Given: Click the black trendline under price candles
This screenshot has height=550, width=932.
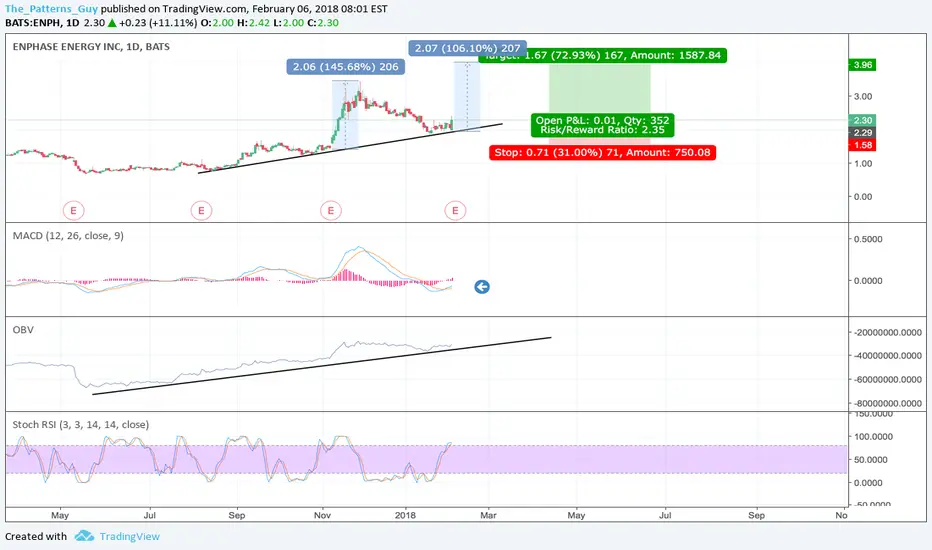Looking at the screenshot, I should [x=350, y=149].
